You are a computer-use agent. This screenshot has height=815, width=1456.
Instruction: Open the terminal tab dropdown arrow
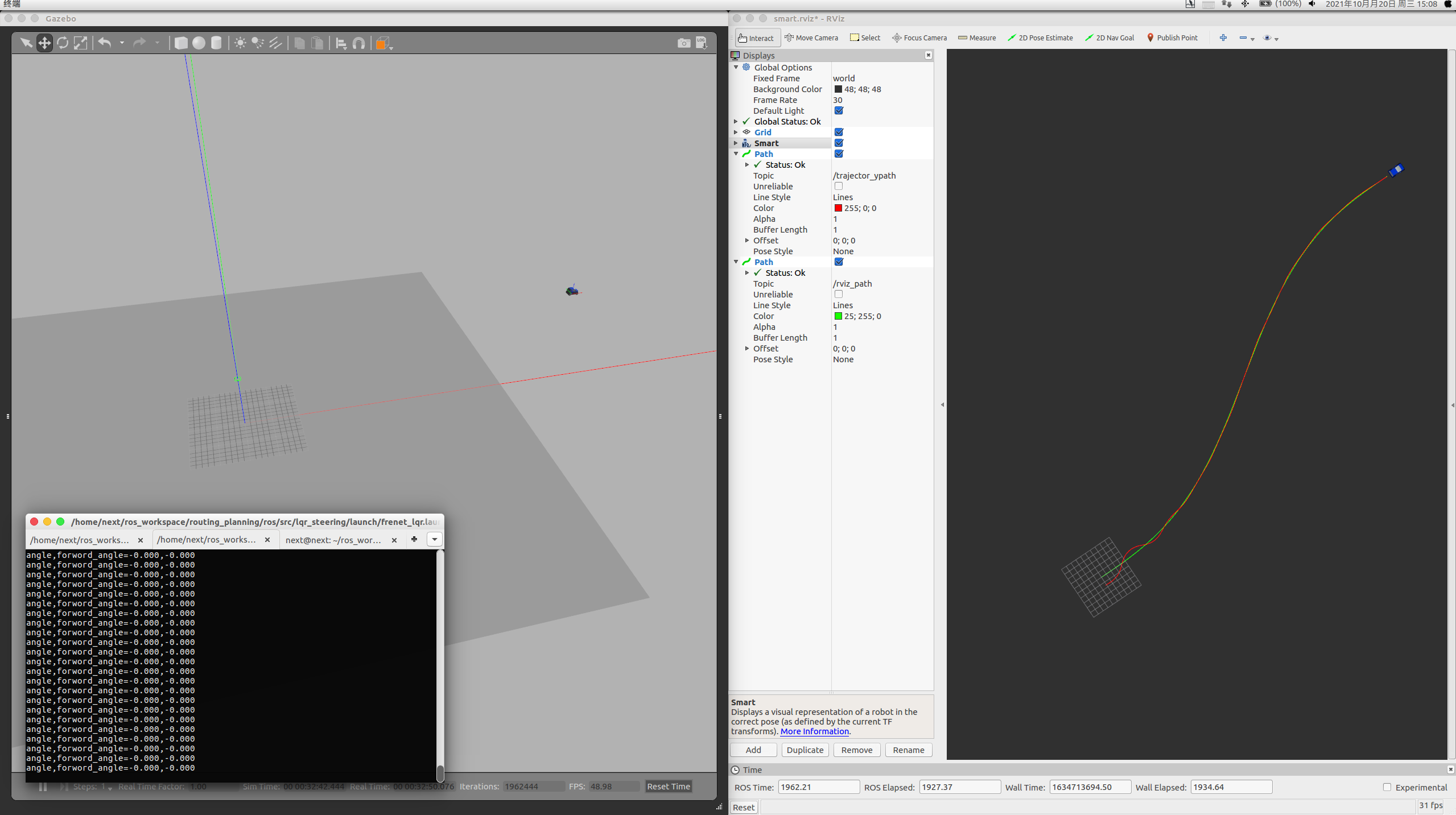434,539
